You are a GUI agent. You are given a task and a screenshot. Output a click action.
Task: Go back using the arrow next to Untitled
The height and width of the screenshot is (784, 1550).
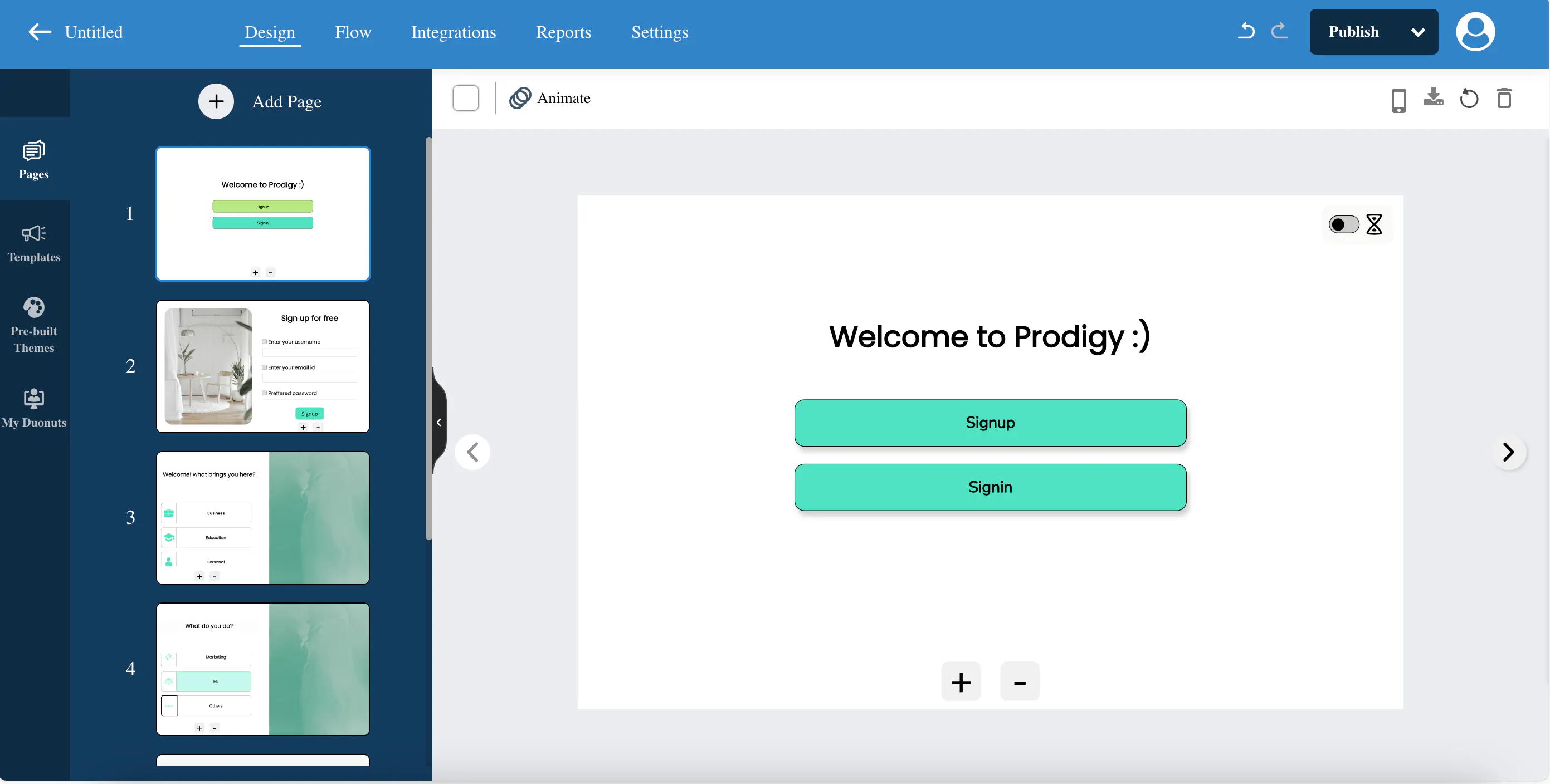[40, 32]
